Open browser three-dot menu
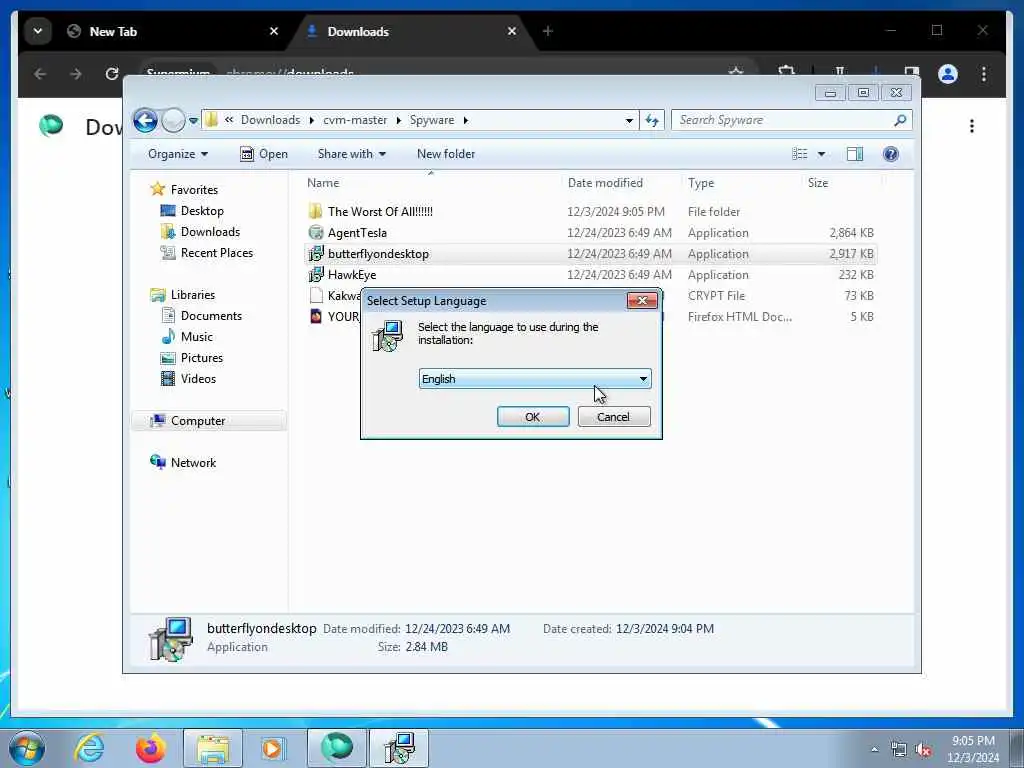Screen dimensions: 1024x768 (x=984, y=74)
